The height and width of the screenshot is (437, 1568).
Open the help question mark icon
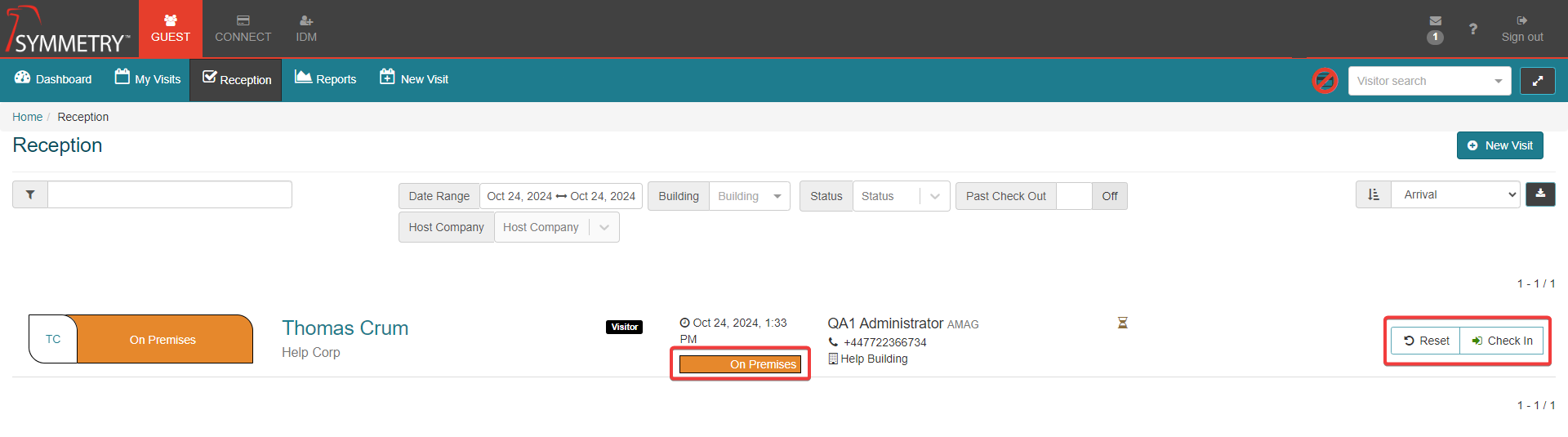(1472, 29)
